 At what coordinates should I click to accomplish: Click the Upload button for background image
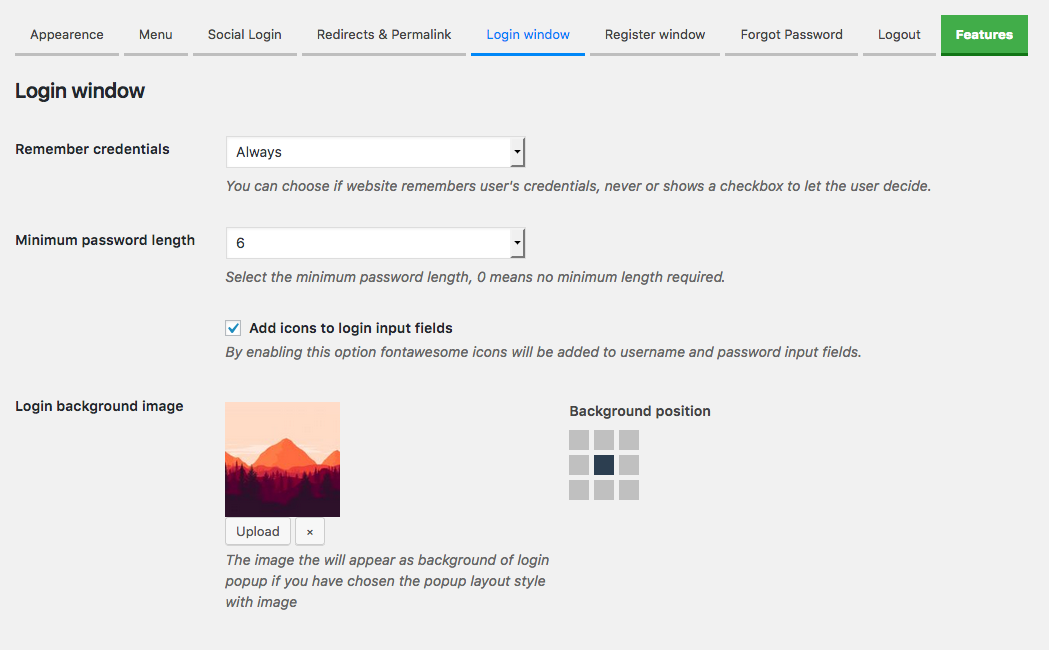[x=258, y=532]
